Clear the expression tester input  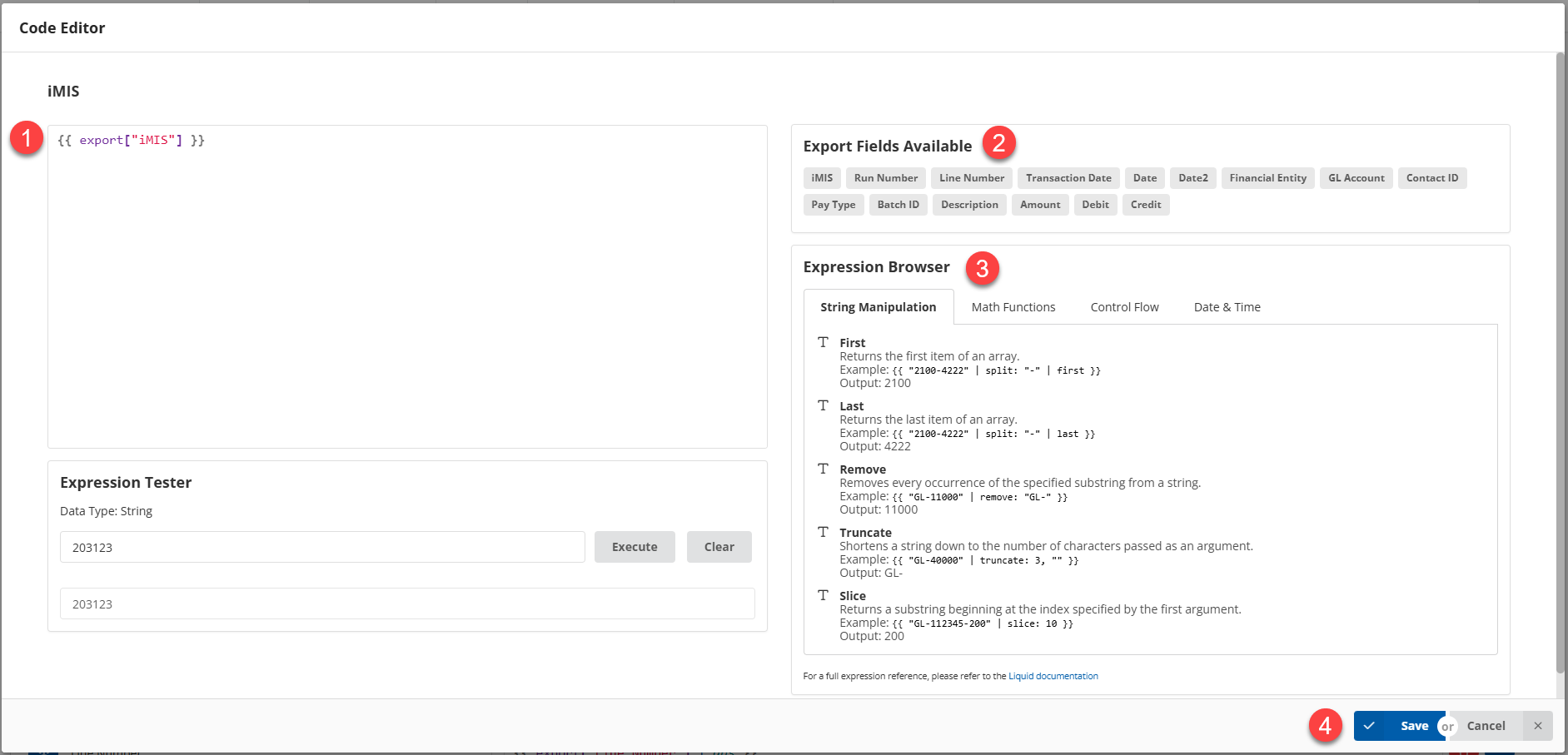click(719, 547)
